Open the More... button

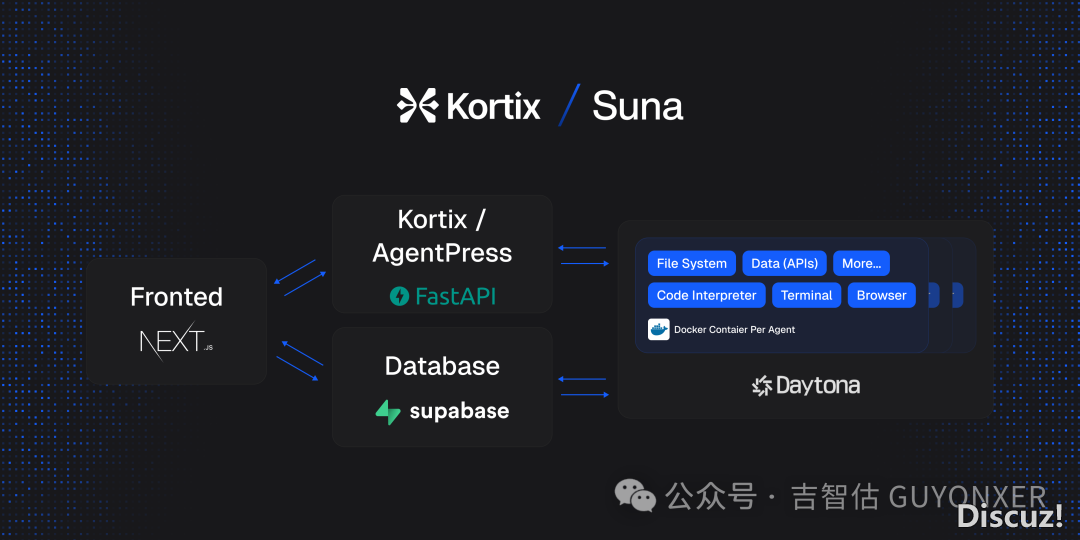coord(861,263)
